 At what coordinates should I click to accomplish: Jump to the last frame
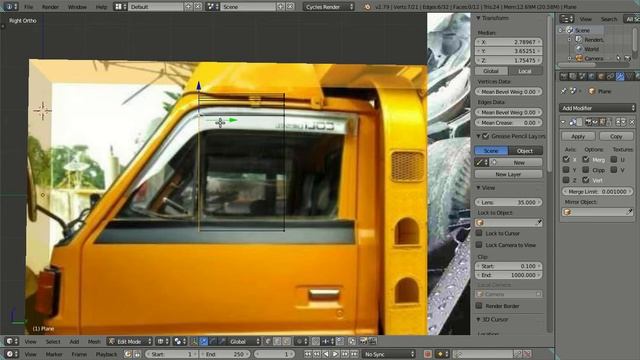[x=354, y=354]
